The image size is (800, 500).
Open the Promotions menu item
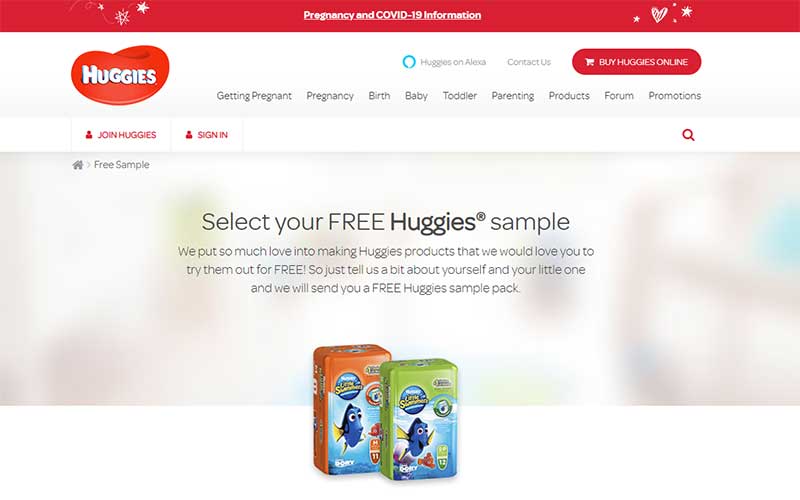pyautogui.click(x=674, y=96)
